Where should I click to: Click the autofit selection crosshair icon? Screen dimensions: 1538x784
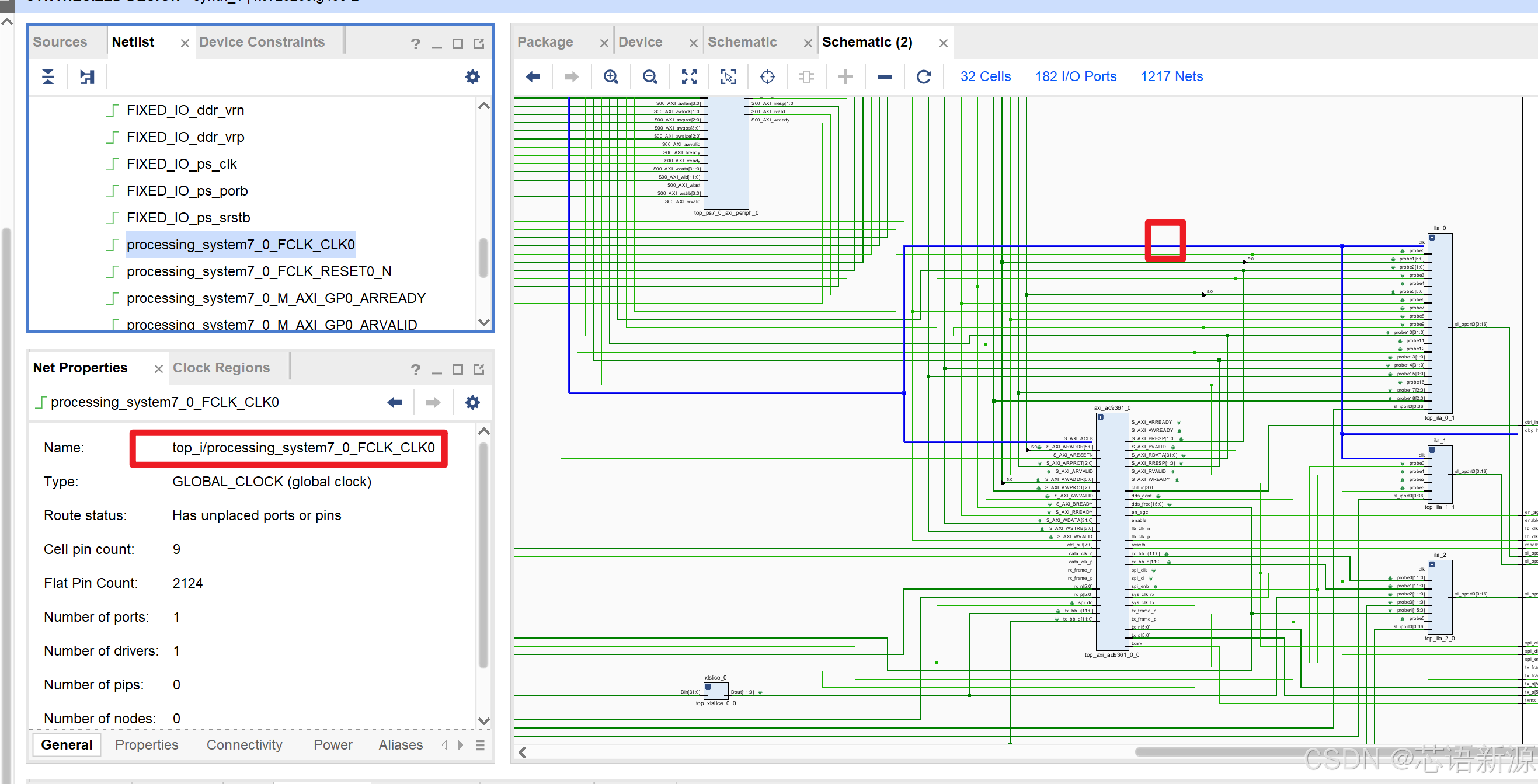(767, 76)
